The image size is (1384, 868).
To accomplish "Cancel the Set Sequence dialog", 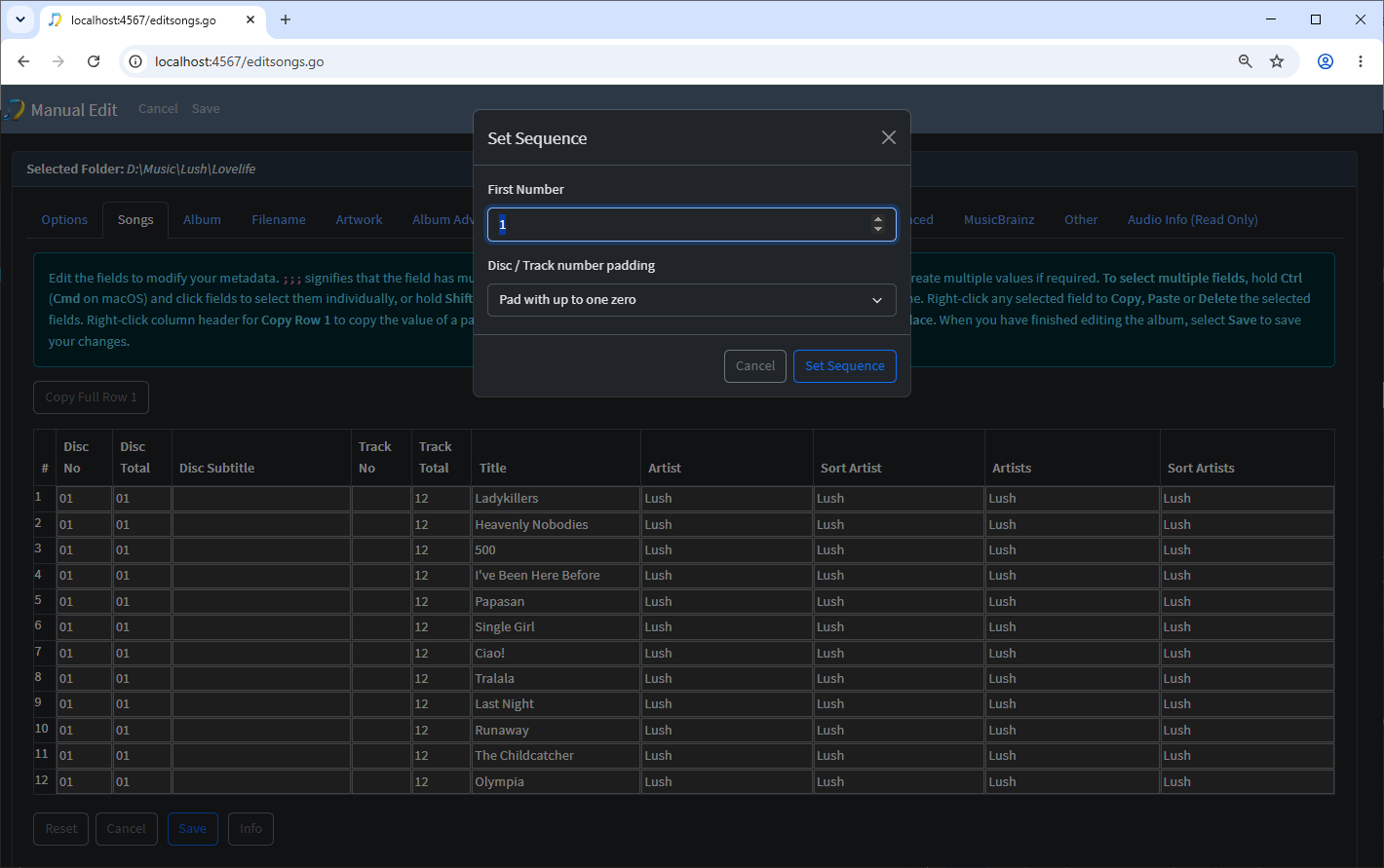I will click(755, 366).
